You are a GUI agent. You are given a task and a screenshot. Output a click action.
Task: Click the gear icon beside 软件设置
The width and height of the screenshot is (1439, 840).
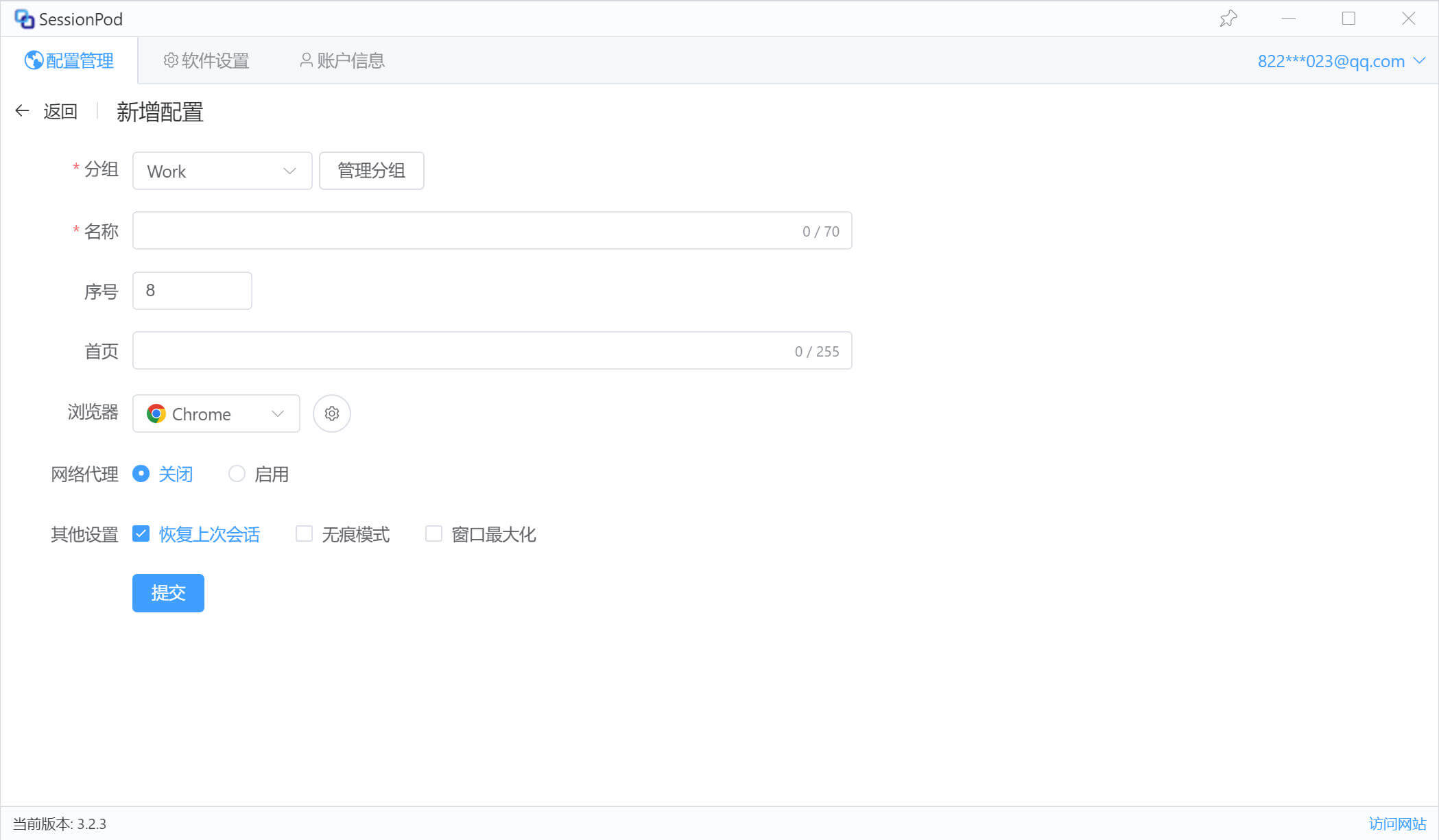point(170,60)
